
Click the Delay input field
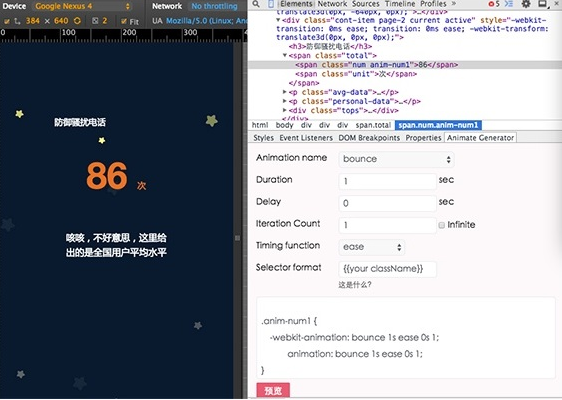click(x=387, y=203)
